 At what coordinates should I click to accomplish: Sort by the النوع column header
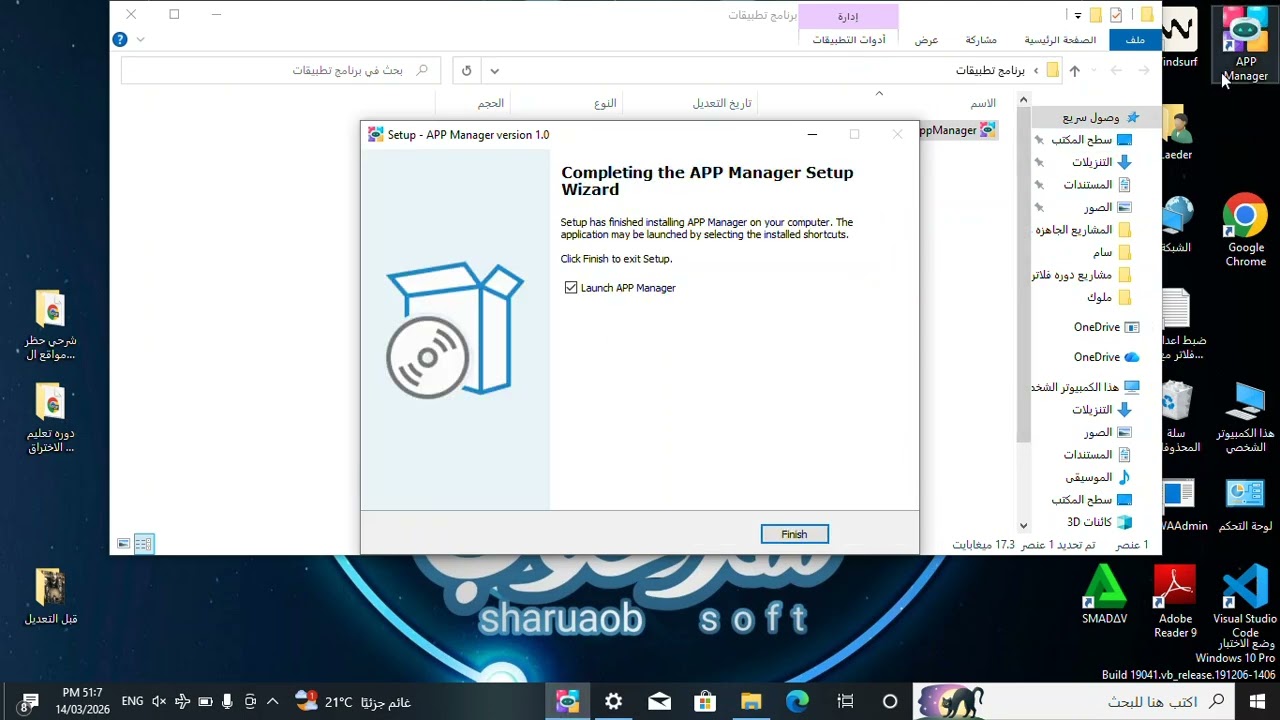(x=605, y=103)
